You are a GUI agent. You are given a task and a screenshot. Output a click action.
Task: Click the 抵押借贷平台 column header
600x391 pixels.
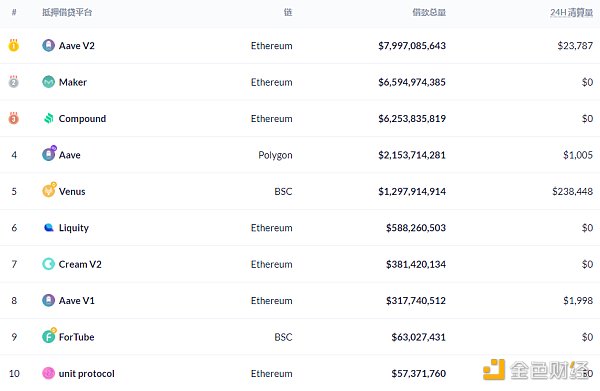pyautogui.click(x=67, y=13)
